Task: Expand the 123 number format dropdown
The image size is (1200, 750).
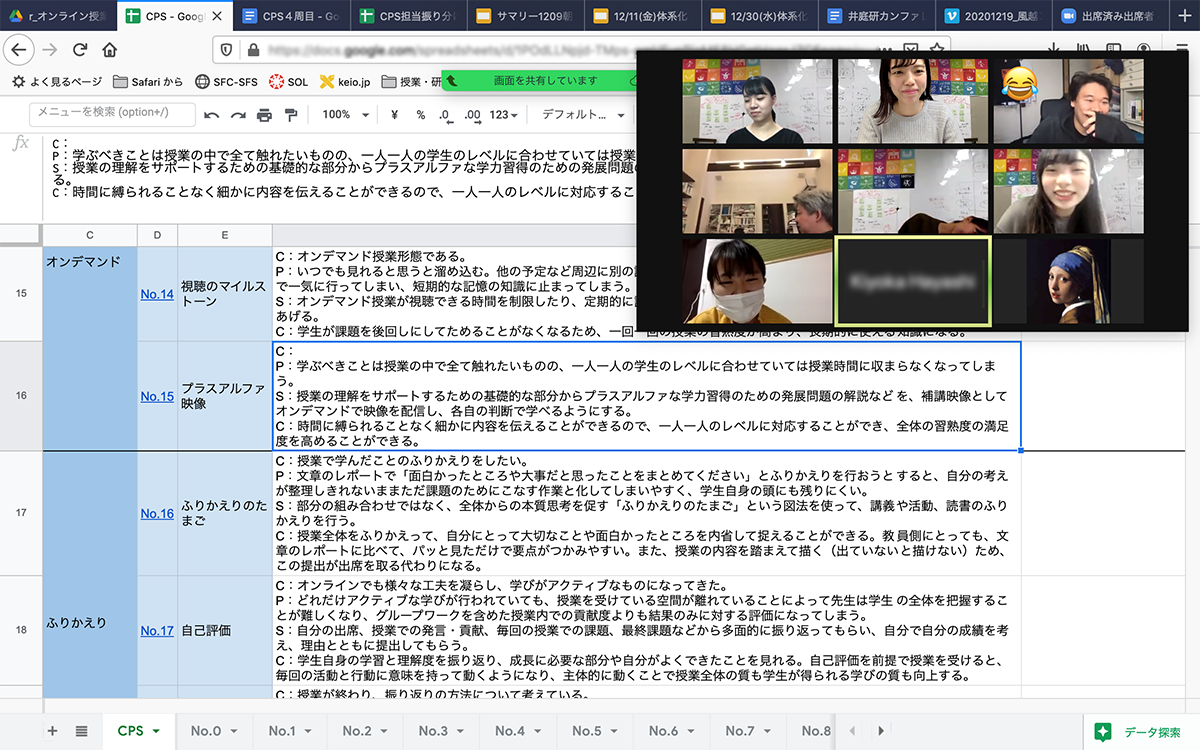Action: click(x=504, y=115)
